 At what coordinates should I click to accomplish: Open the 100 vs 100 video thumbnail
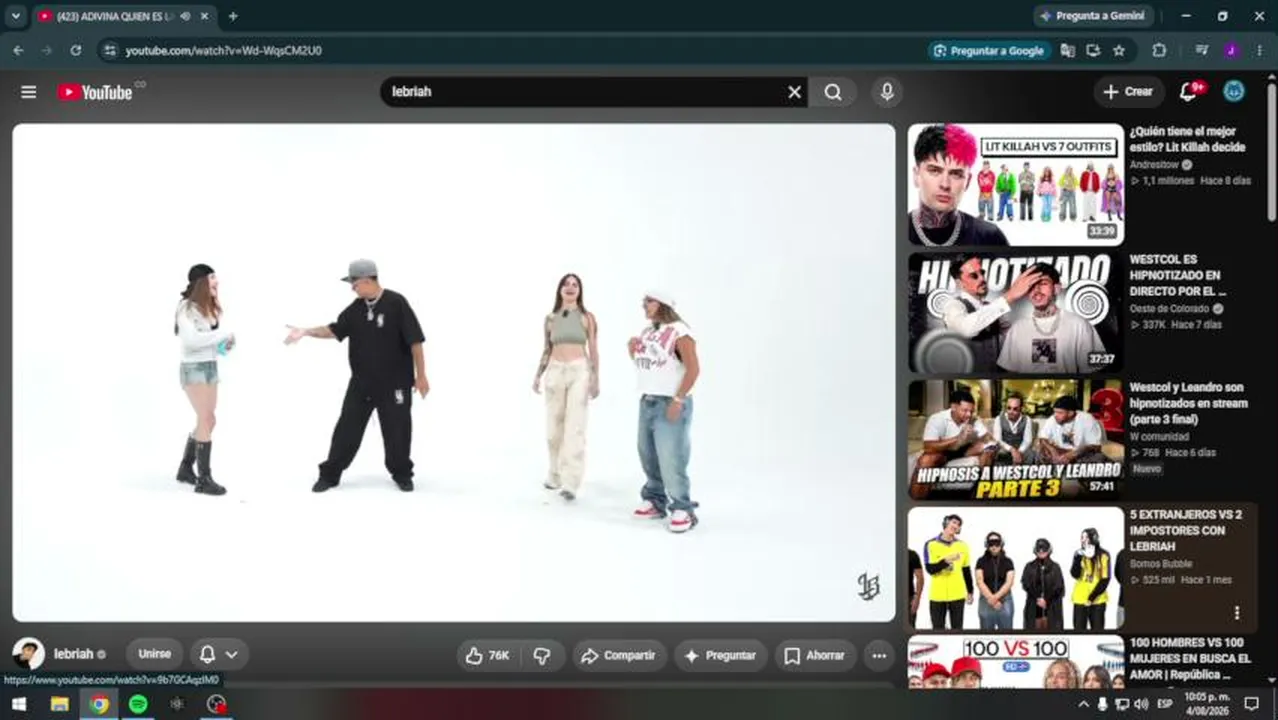(x=1015, y=662)
